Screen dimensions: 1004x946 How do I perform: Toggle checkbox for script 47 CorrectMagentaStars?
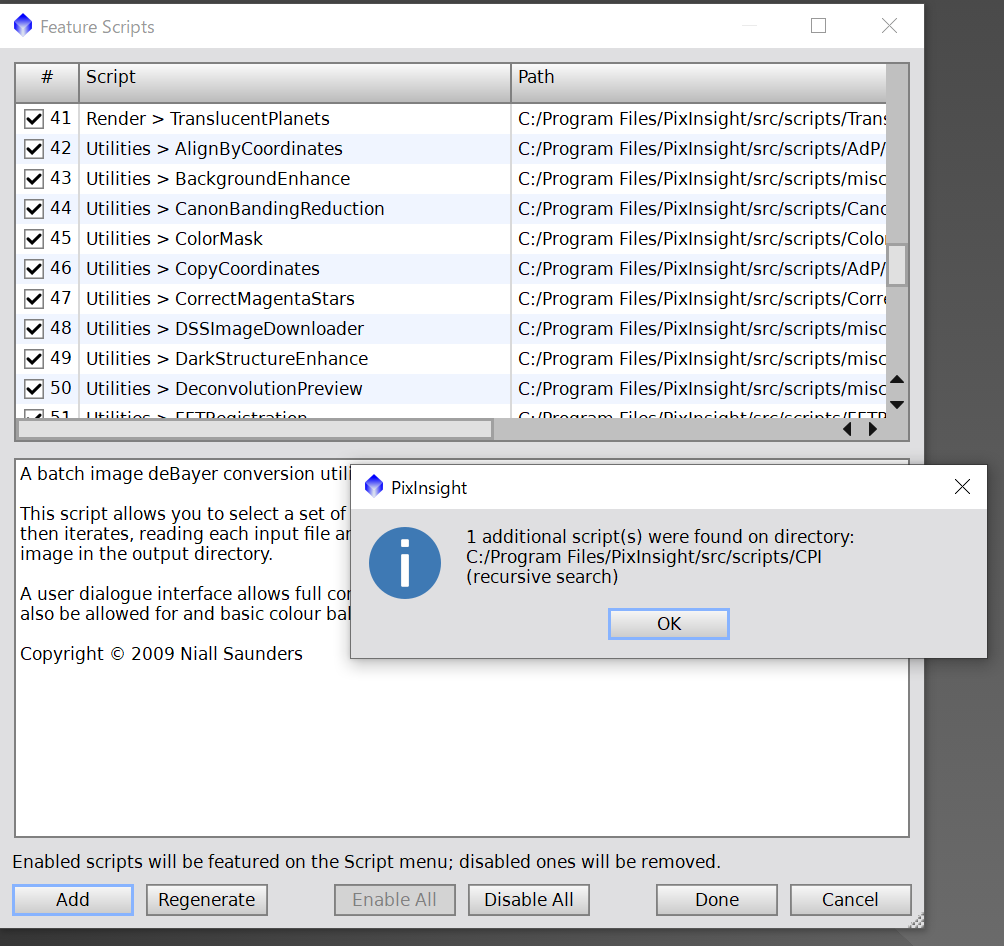click(x=33, y=298)
